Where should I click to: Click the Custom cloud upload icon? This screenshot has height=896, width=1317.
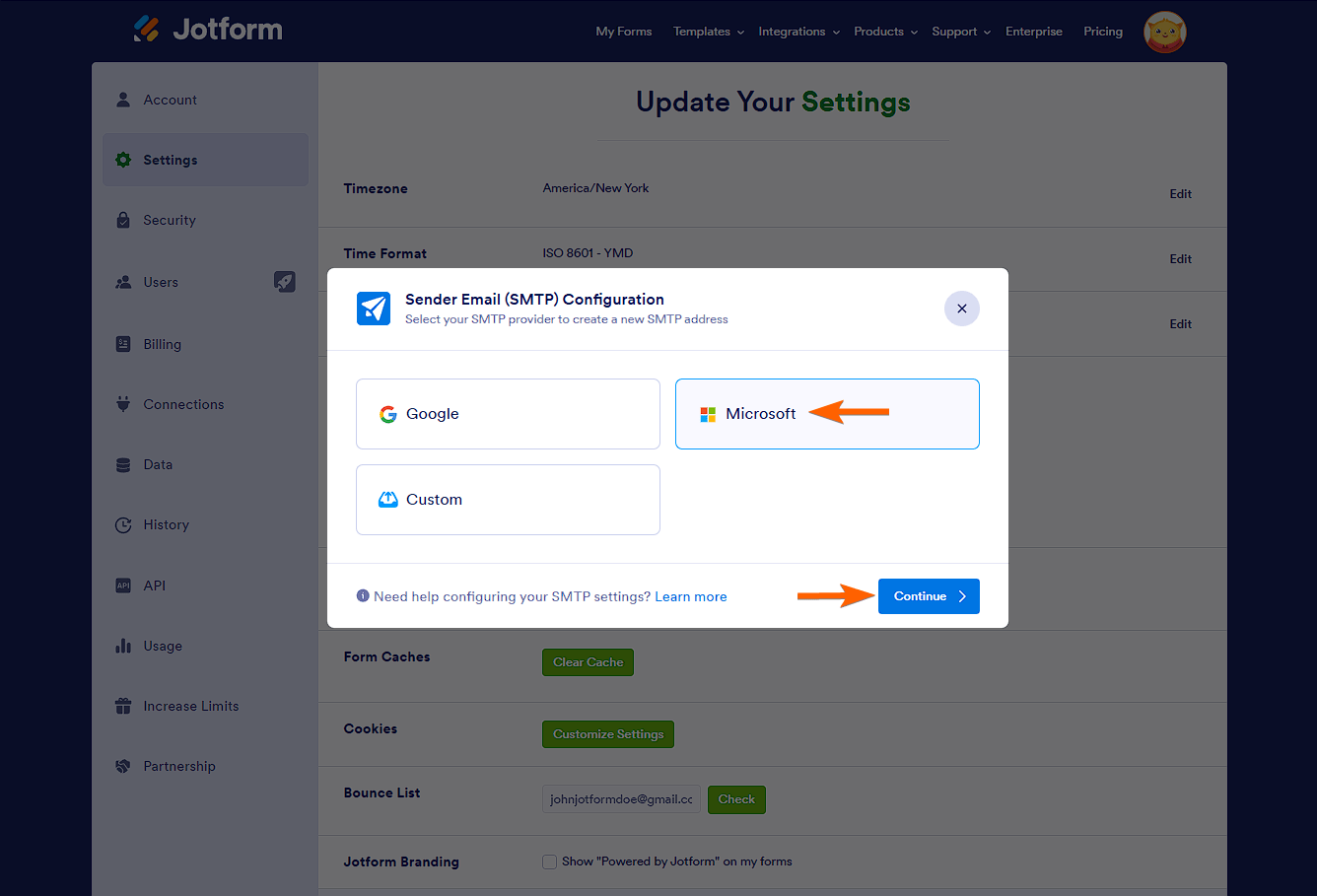pyautogui.click(x=388, y=500)
